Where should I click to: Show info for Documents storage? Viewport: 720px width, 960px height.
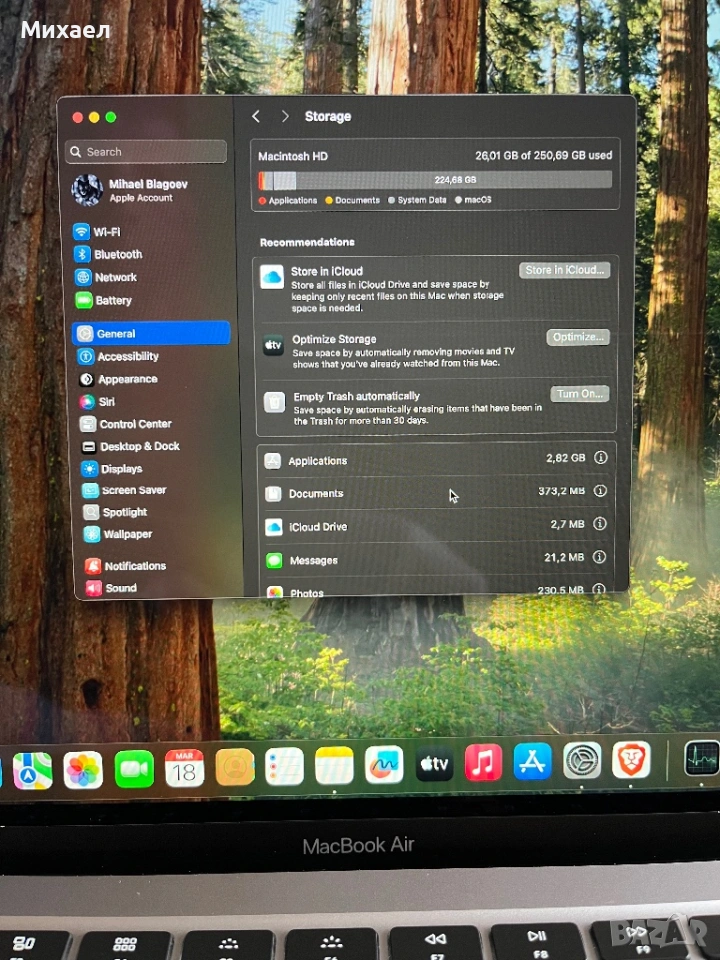coord(600,490)
